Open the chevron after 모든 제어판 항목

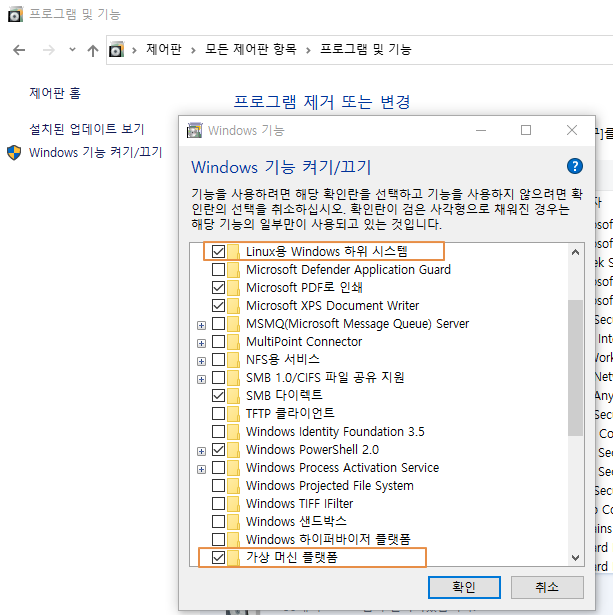(308, 50)
